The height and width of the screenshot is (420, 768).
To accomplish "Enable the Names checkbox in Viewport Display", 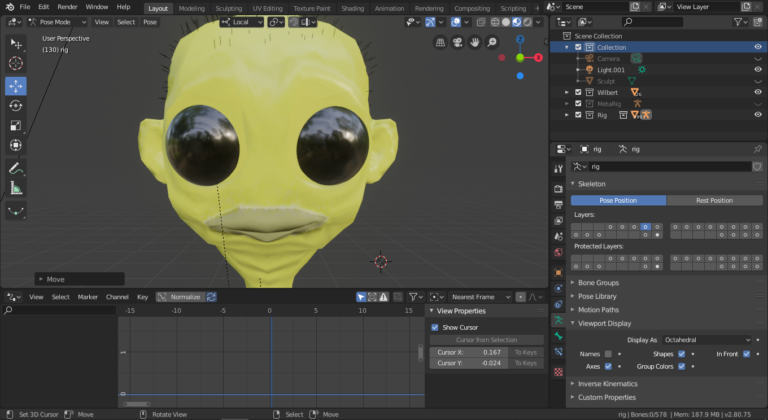I will [x=607, y=354].
